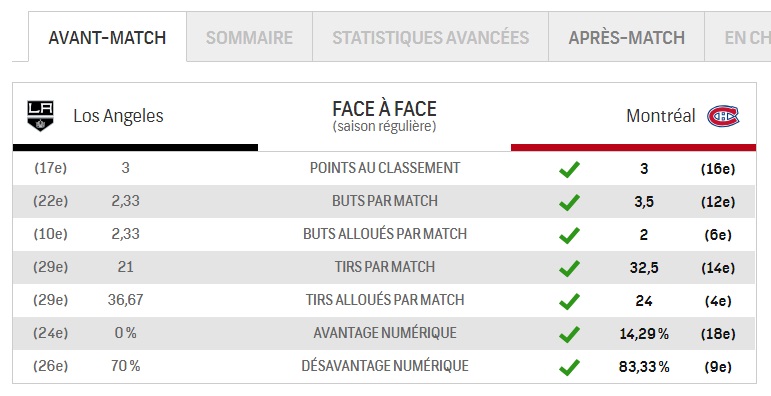Click Montréal's 83,33 % penalty kill value
771x396 pixels.
[x=644, y=367]
